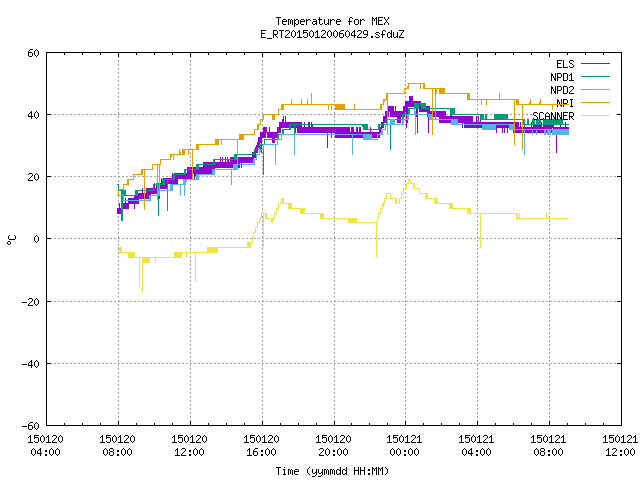This screenshot has height=480, width=640.
Task: Click the chart title 'Temperature for MEX'
Action: click(x=332, y=21)
